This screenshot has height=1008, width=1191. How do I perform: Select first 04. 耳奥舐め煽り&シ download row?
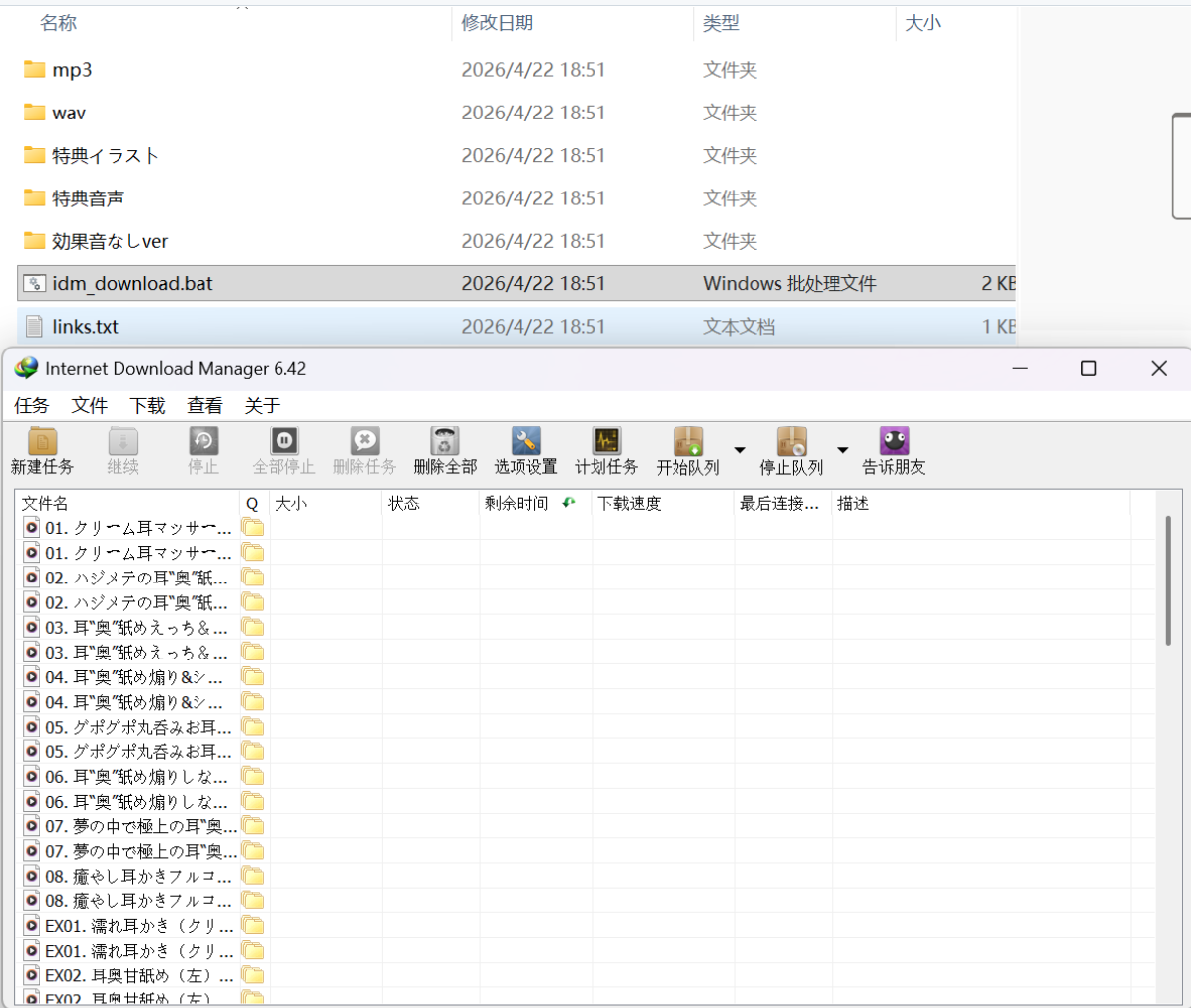click(x=587, y=677)
